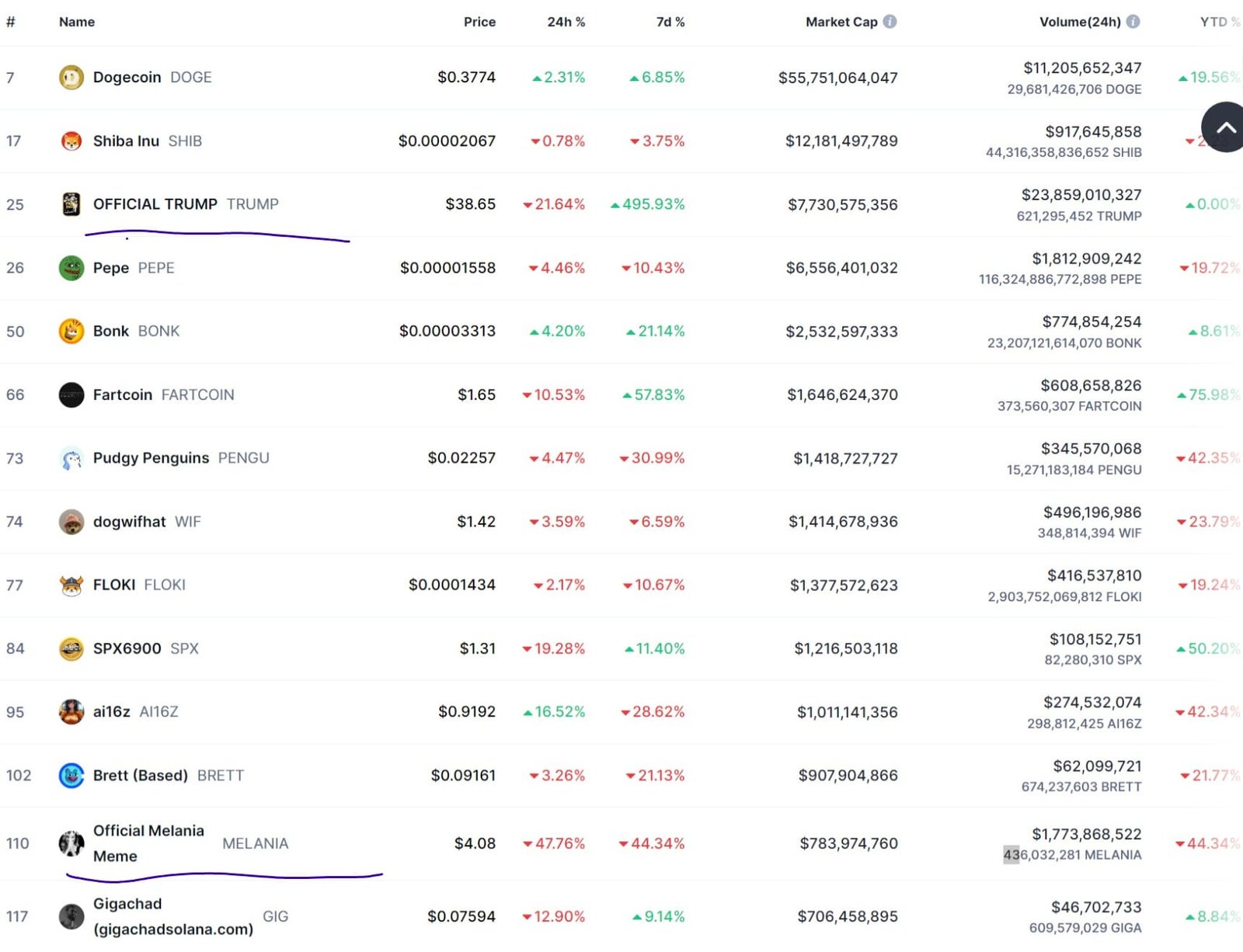Click the Bonk coin logo
The width and height of the screenshot is (1243, 952).
71,331
